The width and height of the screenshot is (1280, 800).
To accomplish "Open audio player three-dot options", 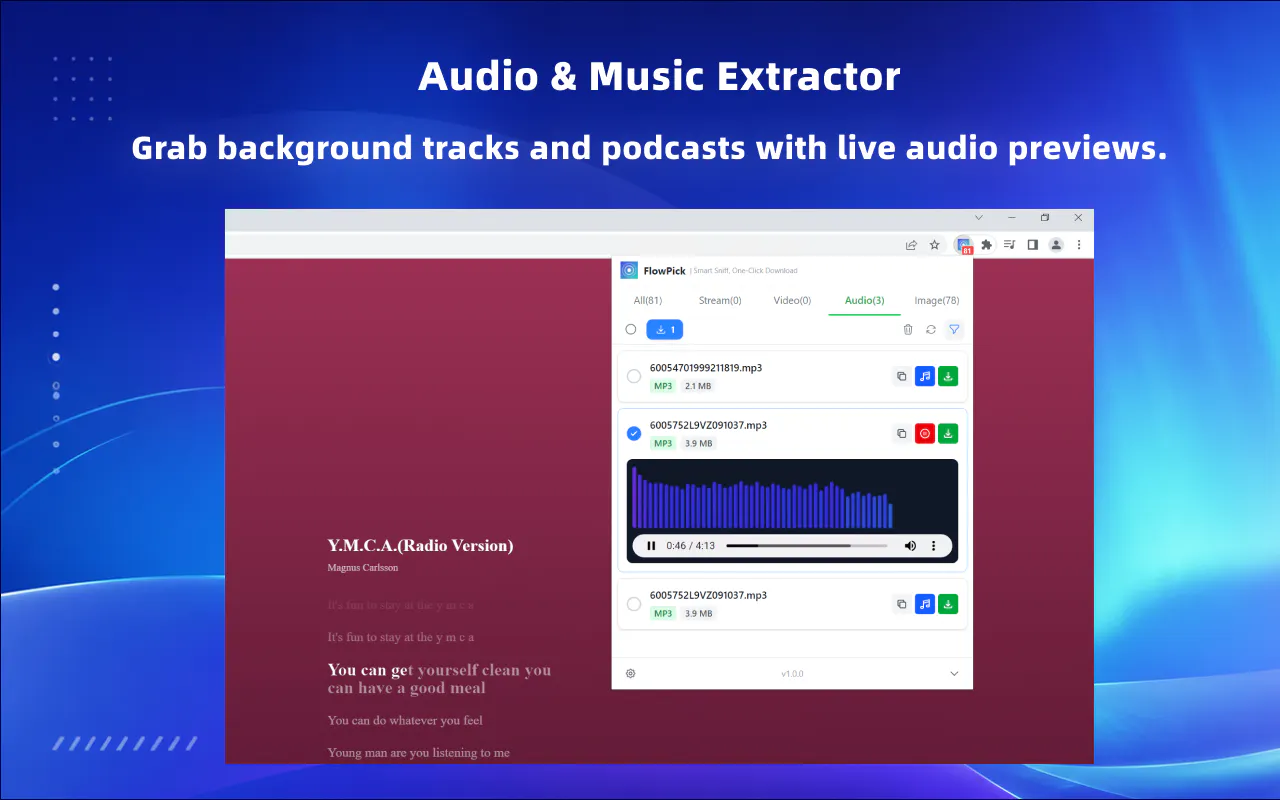I will (x=934, y=546).
